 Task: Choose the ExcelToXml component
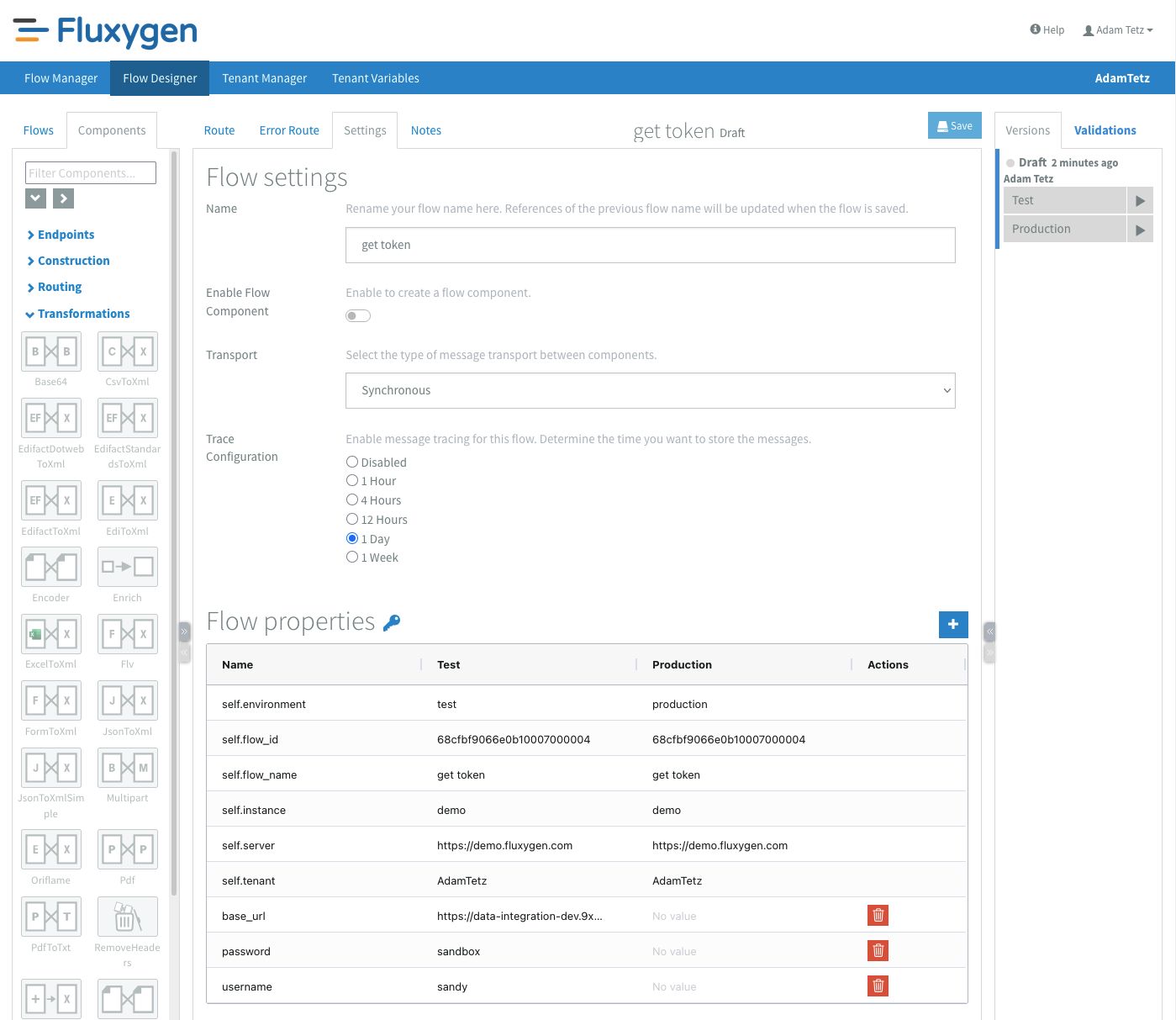(x=51, y=634)
